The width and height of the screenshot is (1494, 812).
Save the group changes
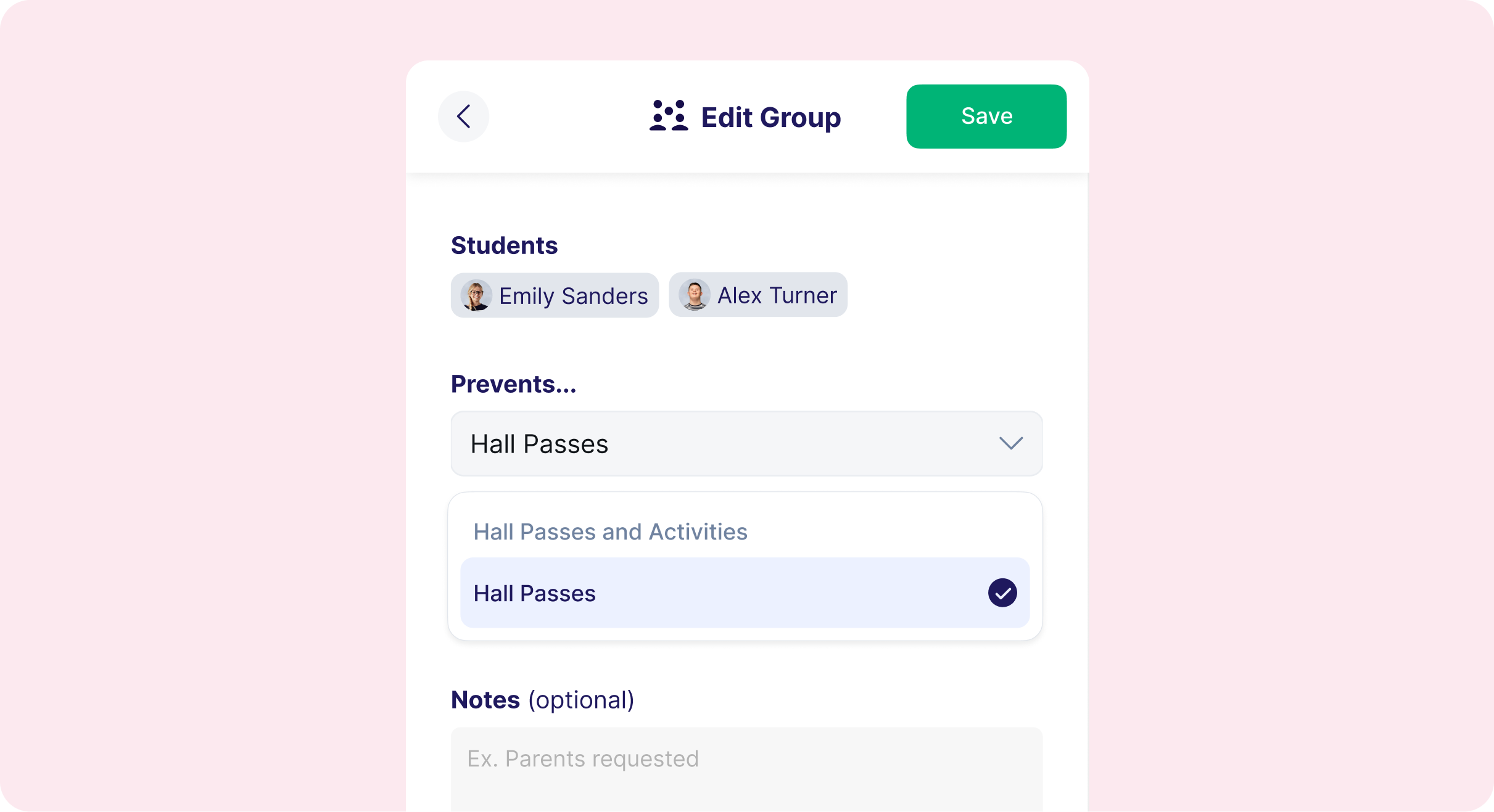[x=986, y=117]
